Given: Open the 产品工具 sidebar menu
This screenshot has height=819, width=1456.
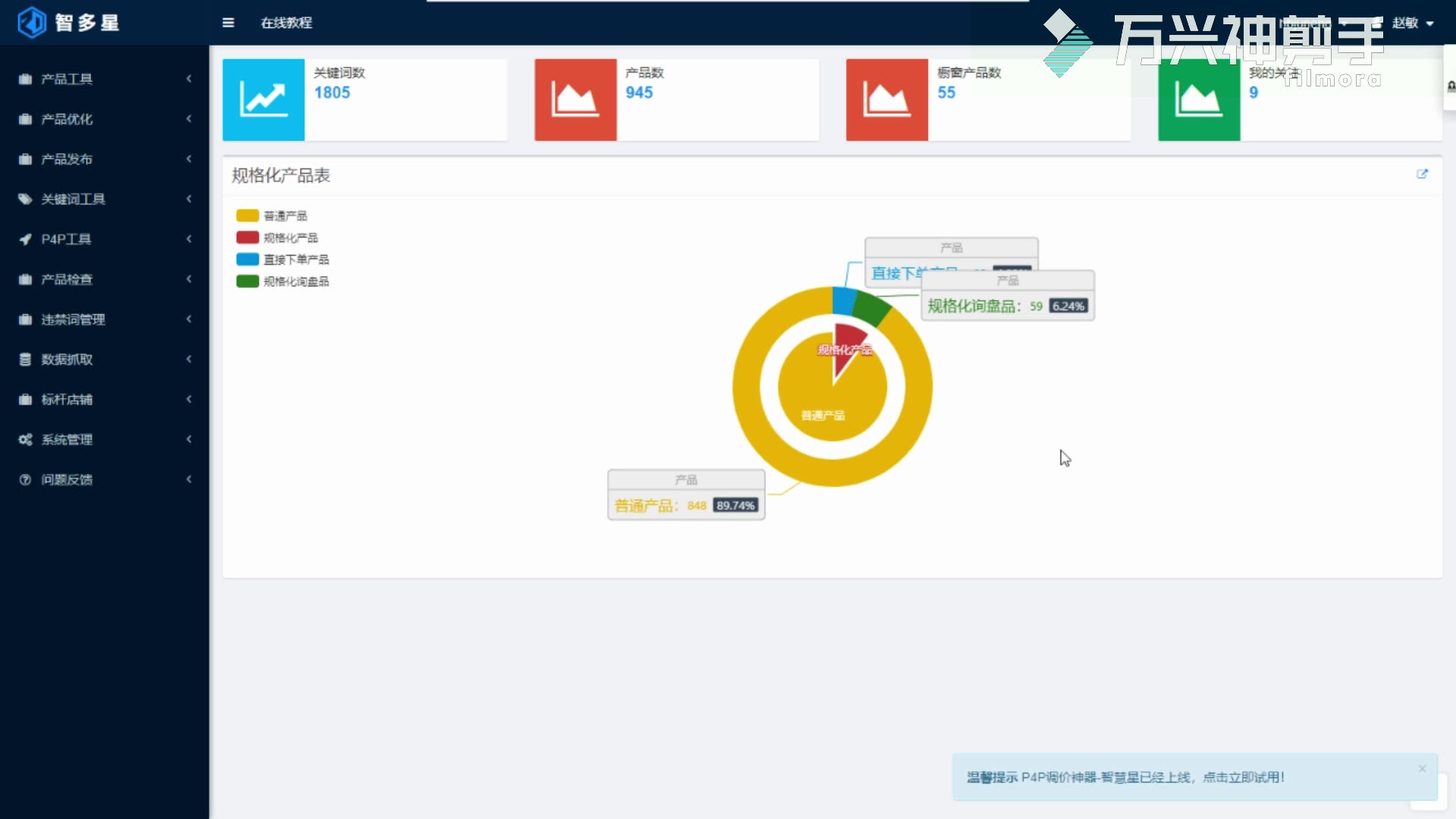Looking at the screenshot, I should click(105, 79).
